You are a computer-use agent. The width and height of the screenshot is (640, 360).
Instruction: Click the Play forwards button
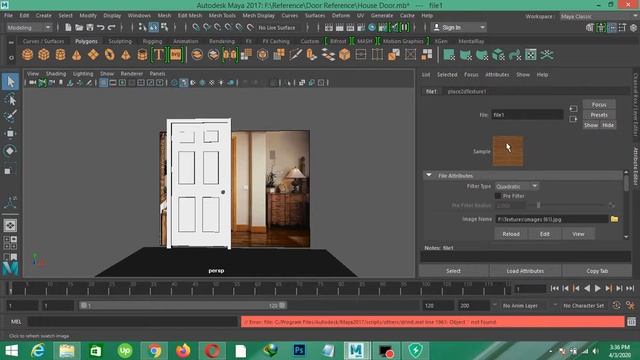click(x=598, y=288)
